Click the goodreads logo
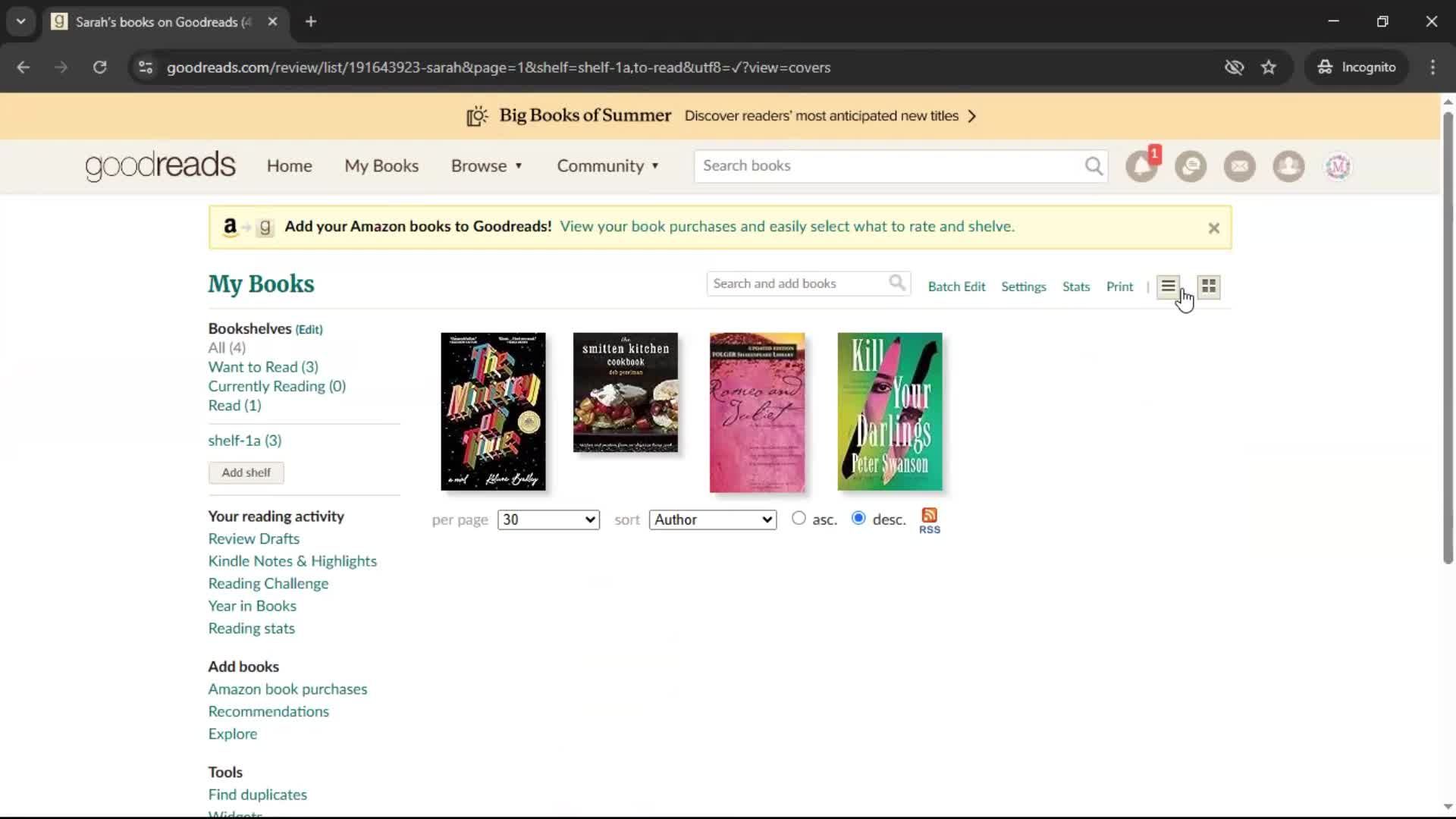This screenshot has height=819, width=1456. click(x=160, y=166)
